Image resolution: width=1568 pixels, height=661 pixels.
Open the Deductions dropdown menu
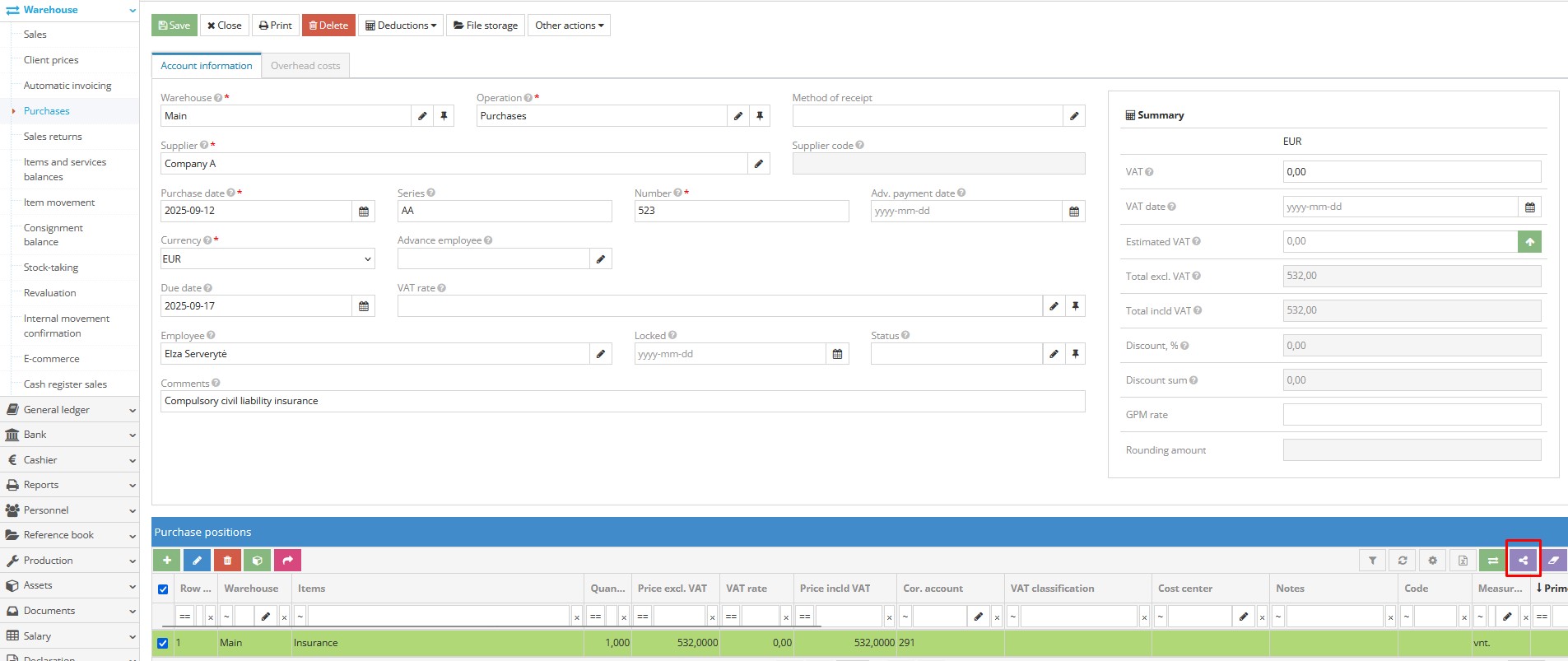point(401,26)
